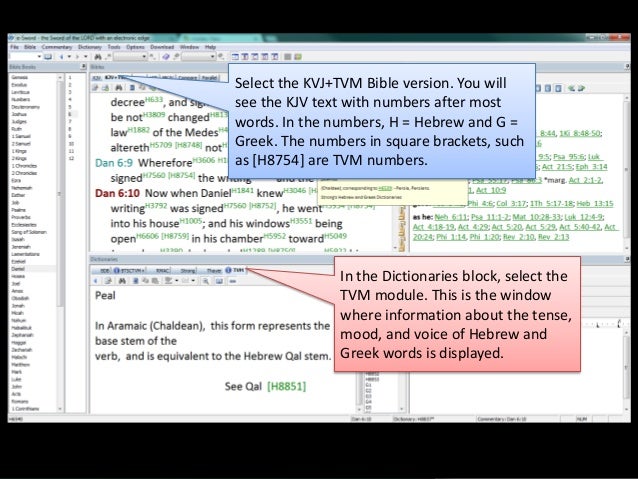638x479 pixels.
Task: Expand the forward history dropdown arrow
Action: (x=85, y=57)
